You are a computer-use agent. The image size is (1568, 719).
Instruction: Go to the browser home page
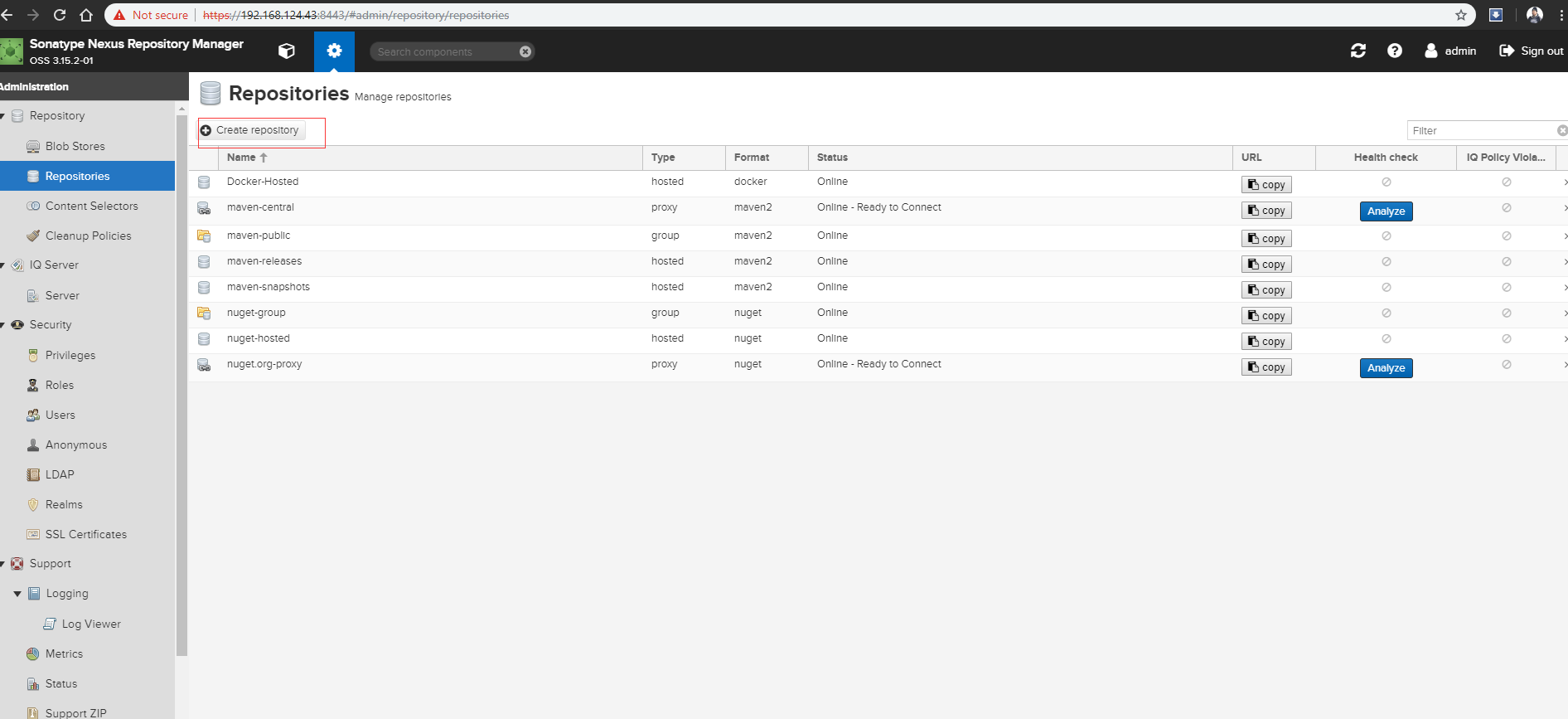pos(86,15)
